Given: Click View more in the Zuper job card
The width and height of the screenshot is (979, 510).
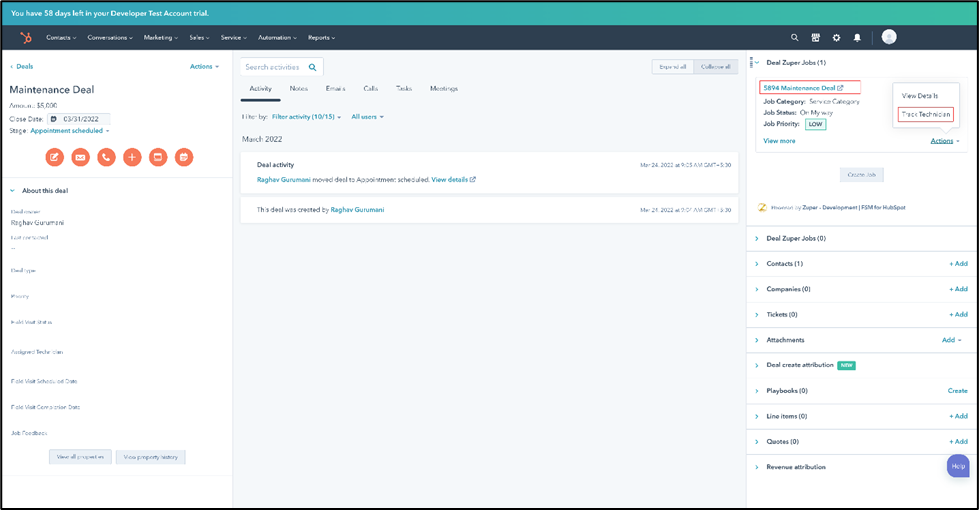Looking at the screenshot, I should pyautogui.click(x=779, y=141).
